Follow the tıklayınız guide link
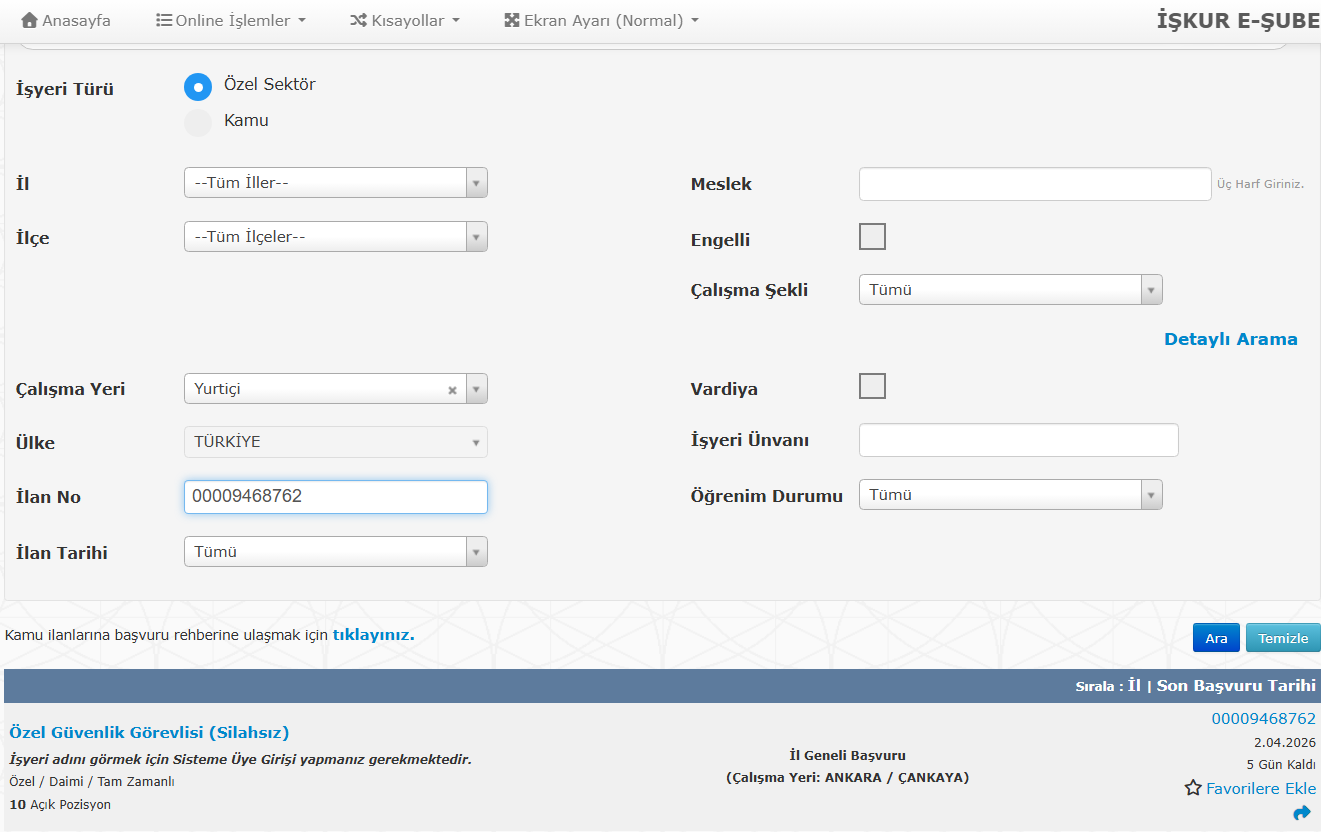Viewport: 1321px width, 832px height. [373, 634]
